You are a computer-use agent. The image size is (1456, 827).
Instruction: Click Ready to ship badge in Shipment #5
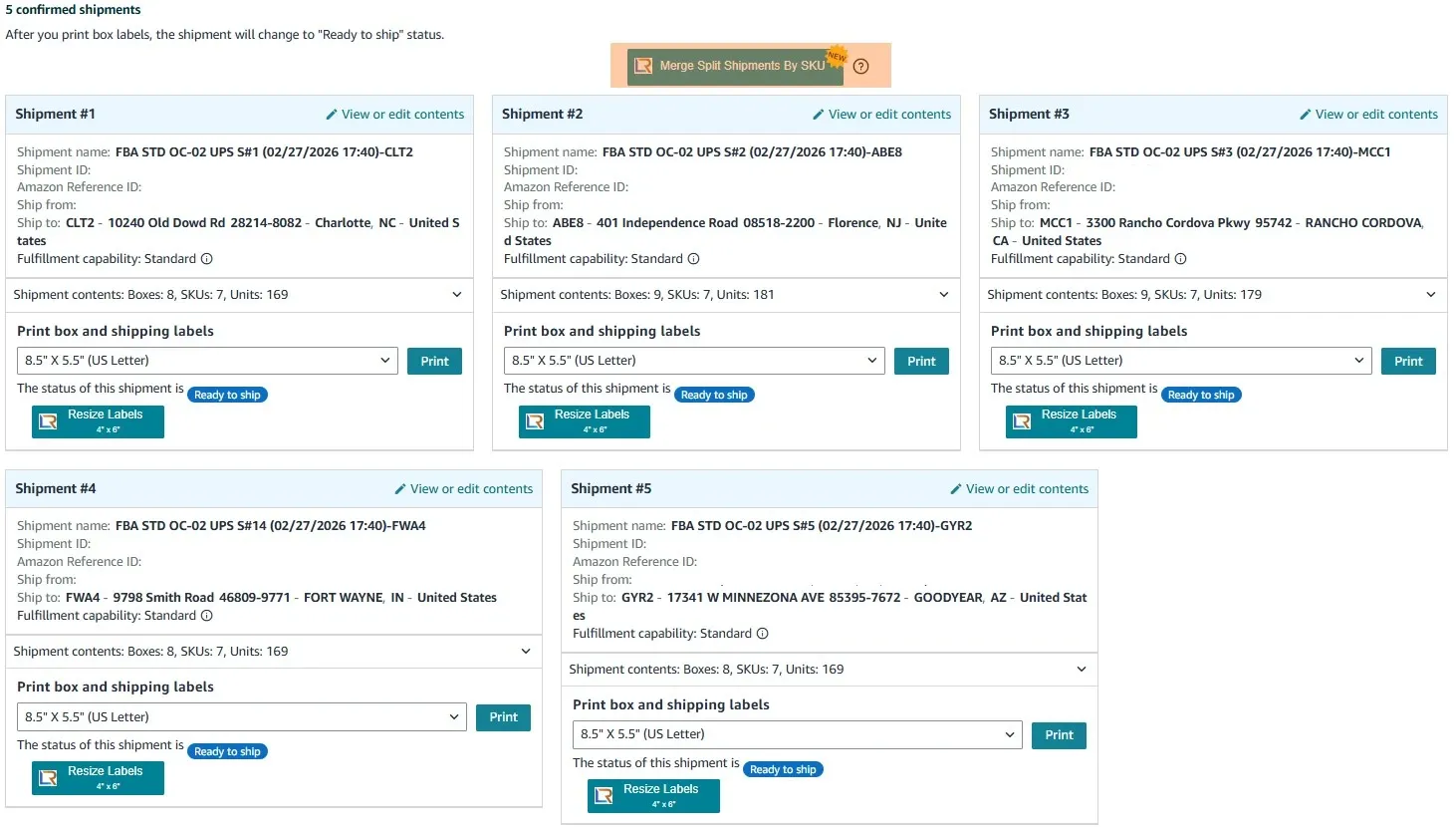click(x=783, y=770)
